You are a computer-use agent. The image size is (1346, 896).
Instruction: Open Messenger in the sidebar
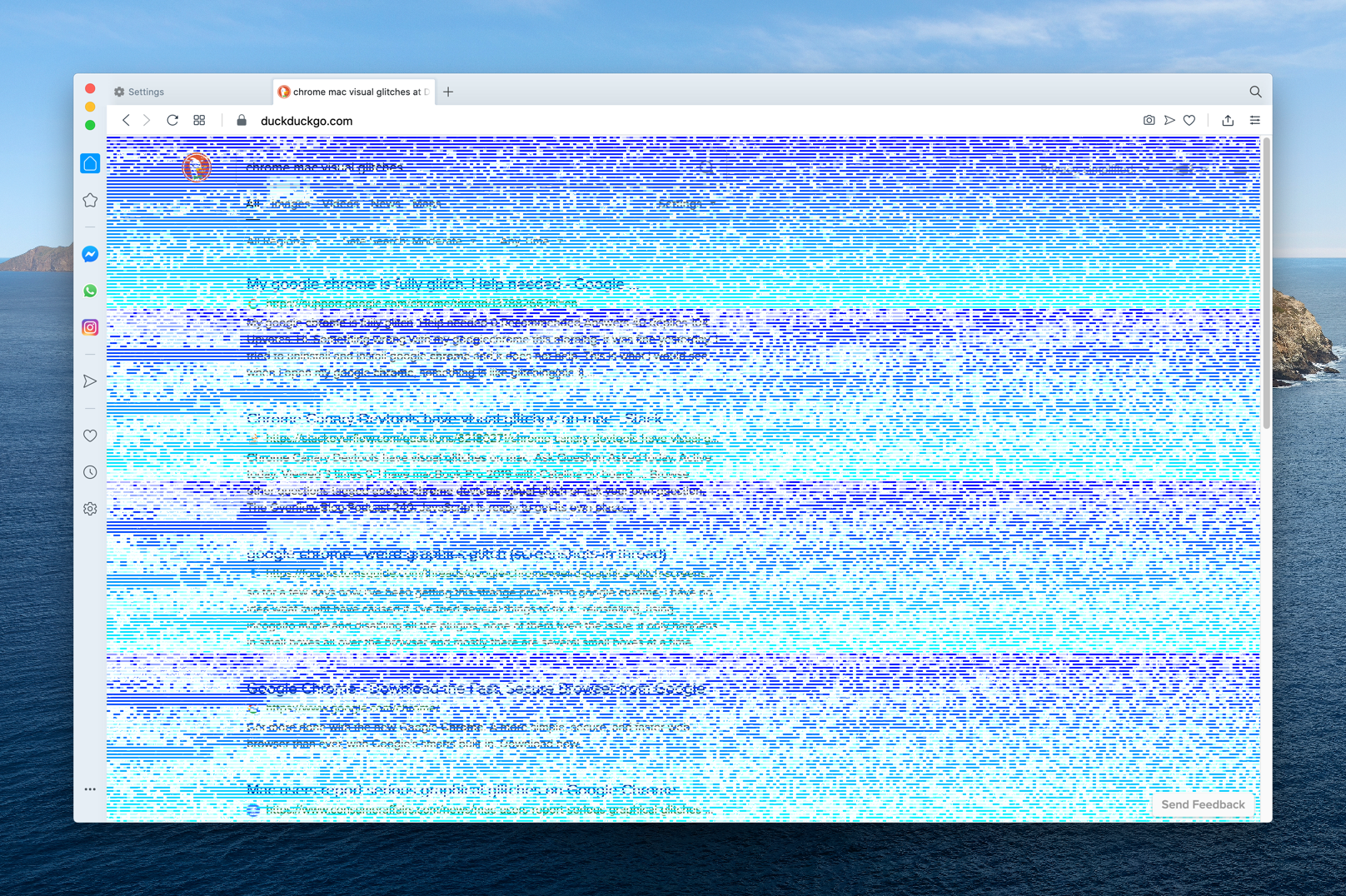(90, 254)
